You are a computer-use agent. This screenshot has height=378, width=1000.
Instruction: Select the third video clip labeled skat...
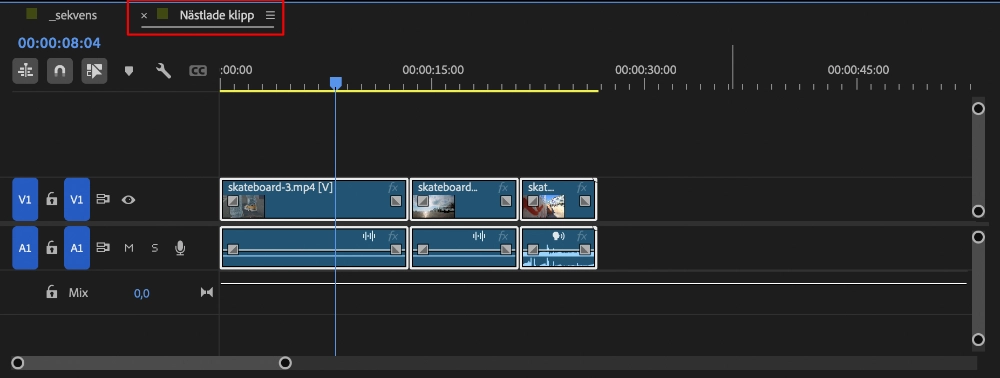(x=558, y=200)
